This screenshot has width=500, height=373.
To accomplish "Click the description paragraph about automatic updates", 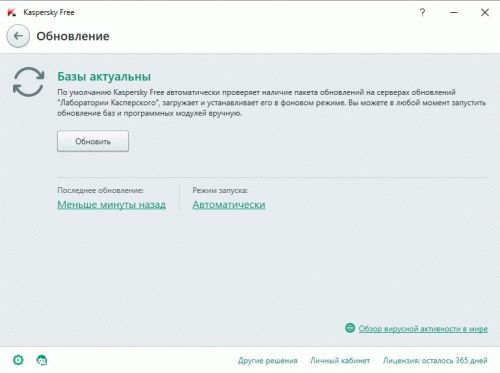I will pyautogui.click(x=271, y=103).
